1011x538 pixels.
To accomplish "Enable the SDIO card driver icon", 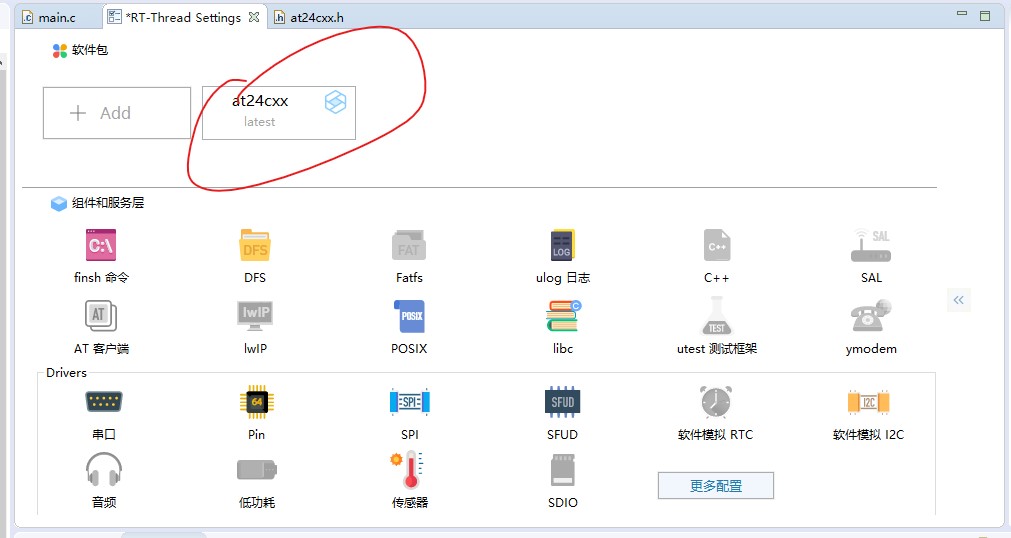I will pyautogui.click(x=563, y=470).
